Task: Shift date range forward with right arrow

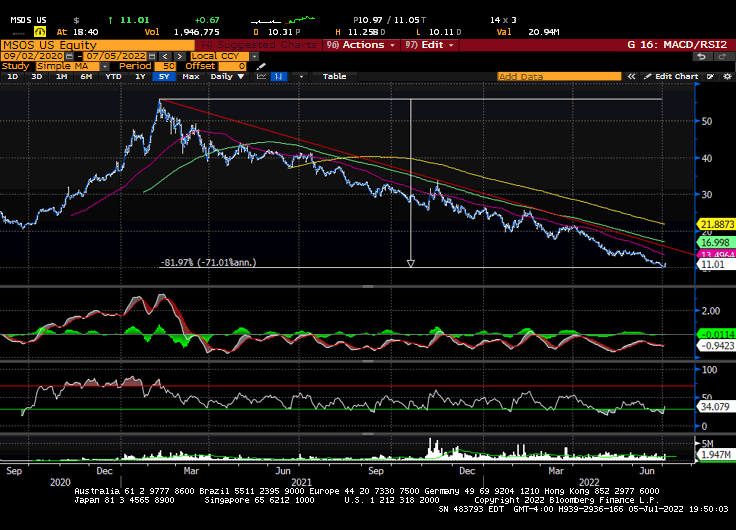Action: coord(180,56)
